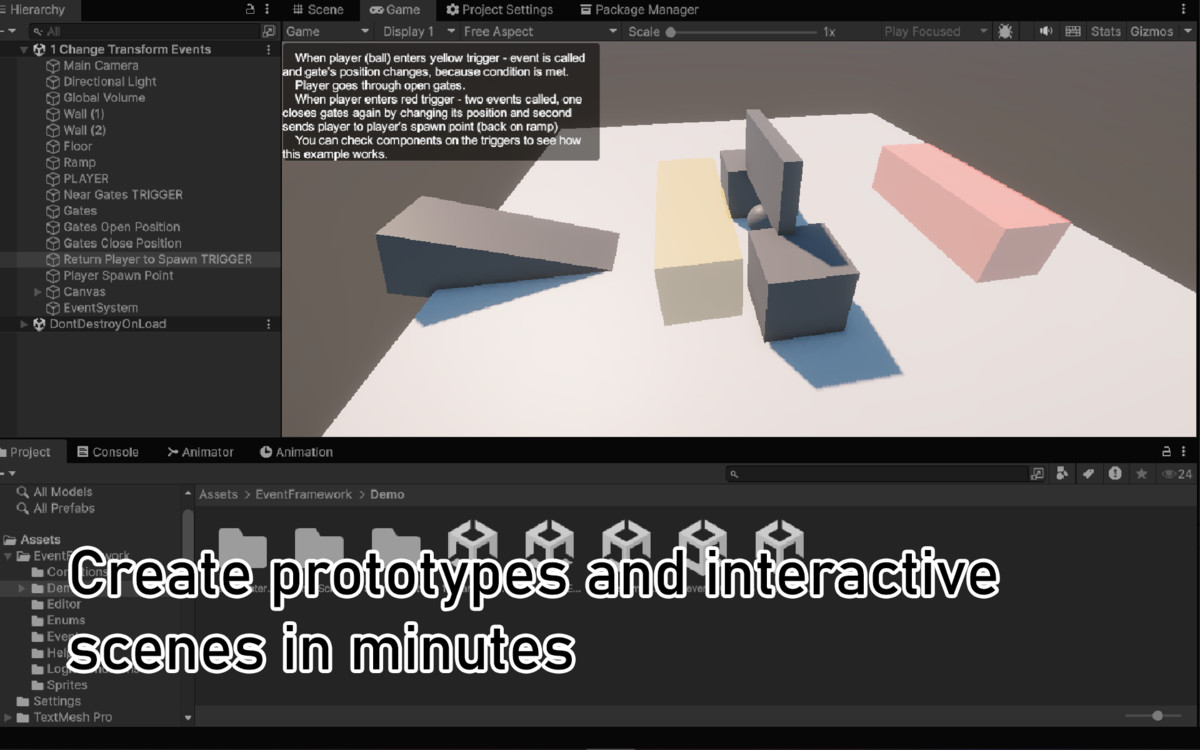The image size is (1200, 750).
Task: Open the Hierarchy panel more-options menu
Action: tap(267, 9)
